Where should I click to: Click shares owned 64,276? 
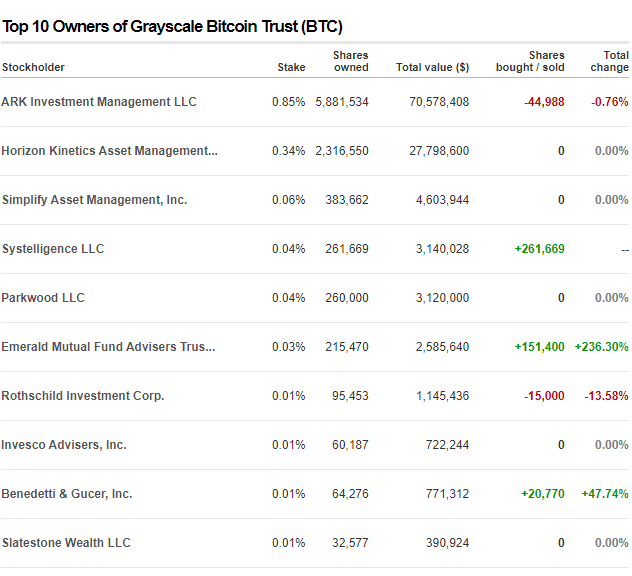pyautogui.click(x=350, y=493)
